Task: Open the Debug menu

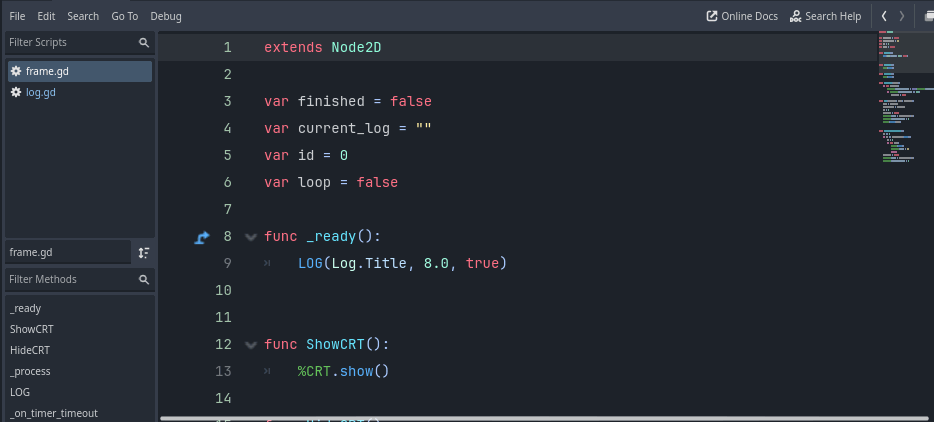Action: 166,16
